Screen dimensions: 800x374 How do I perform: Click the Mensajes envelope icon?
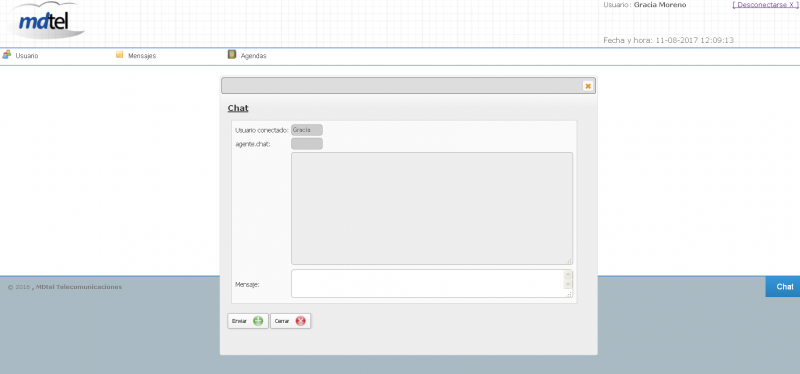[119, 55]
